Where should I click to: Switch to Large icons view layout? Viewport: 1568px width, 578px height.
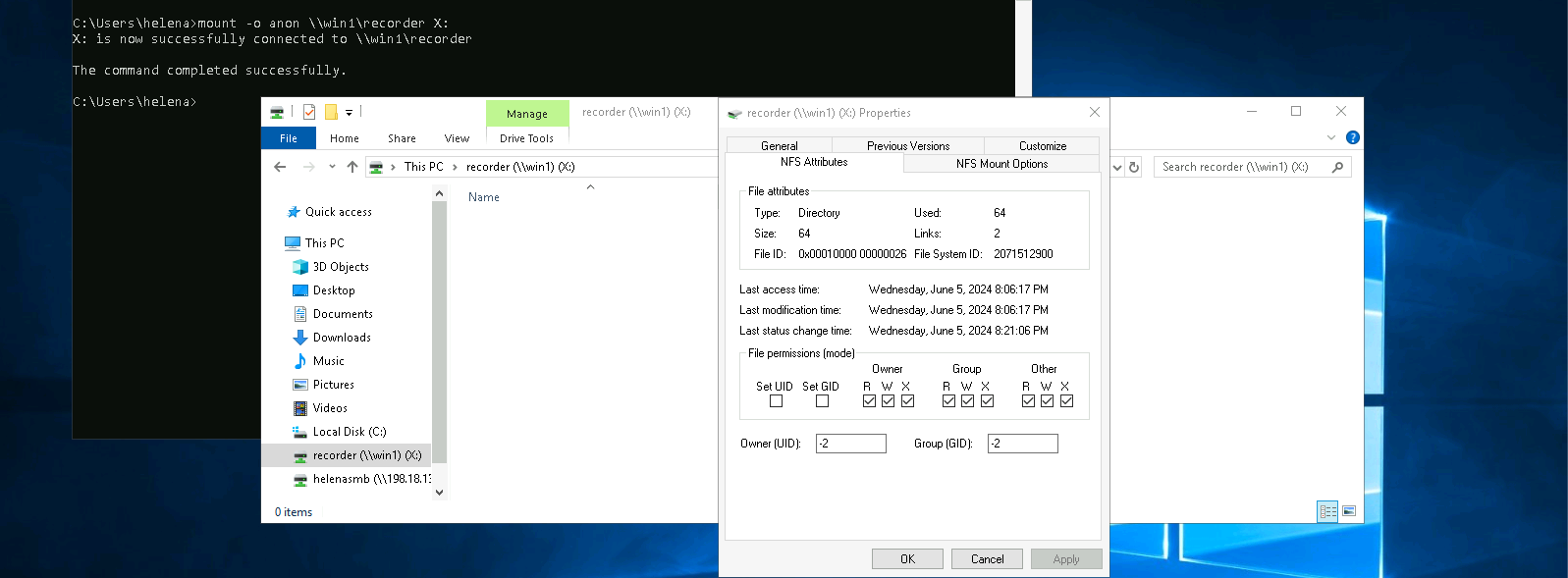tap(1349, 511)
